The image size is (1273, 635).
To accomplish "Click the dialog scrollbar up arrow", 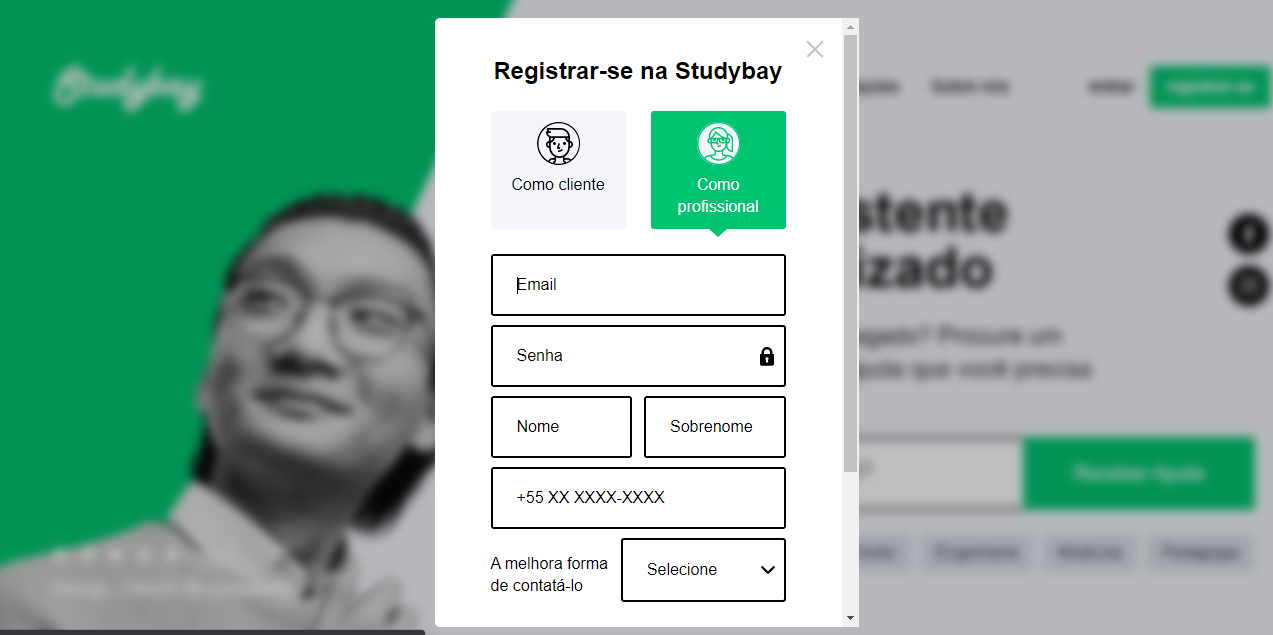I will click(x=851, y=27).
